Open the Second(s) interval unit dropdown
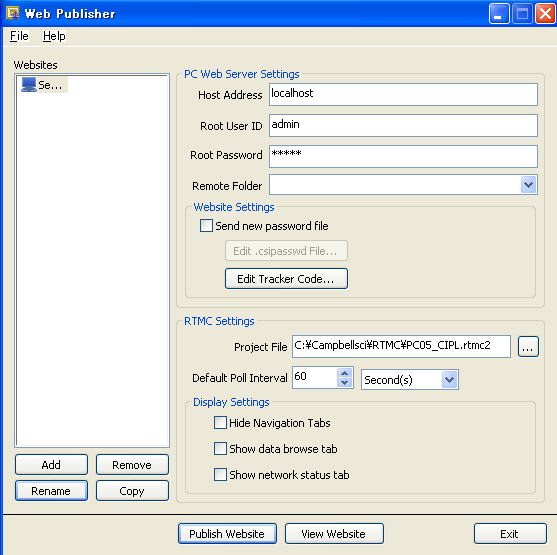Viewport: 557px width, 555px height. 449,380
